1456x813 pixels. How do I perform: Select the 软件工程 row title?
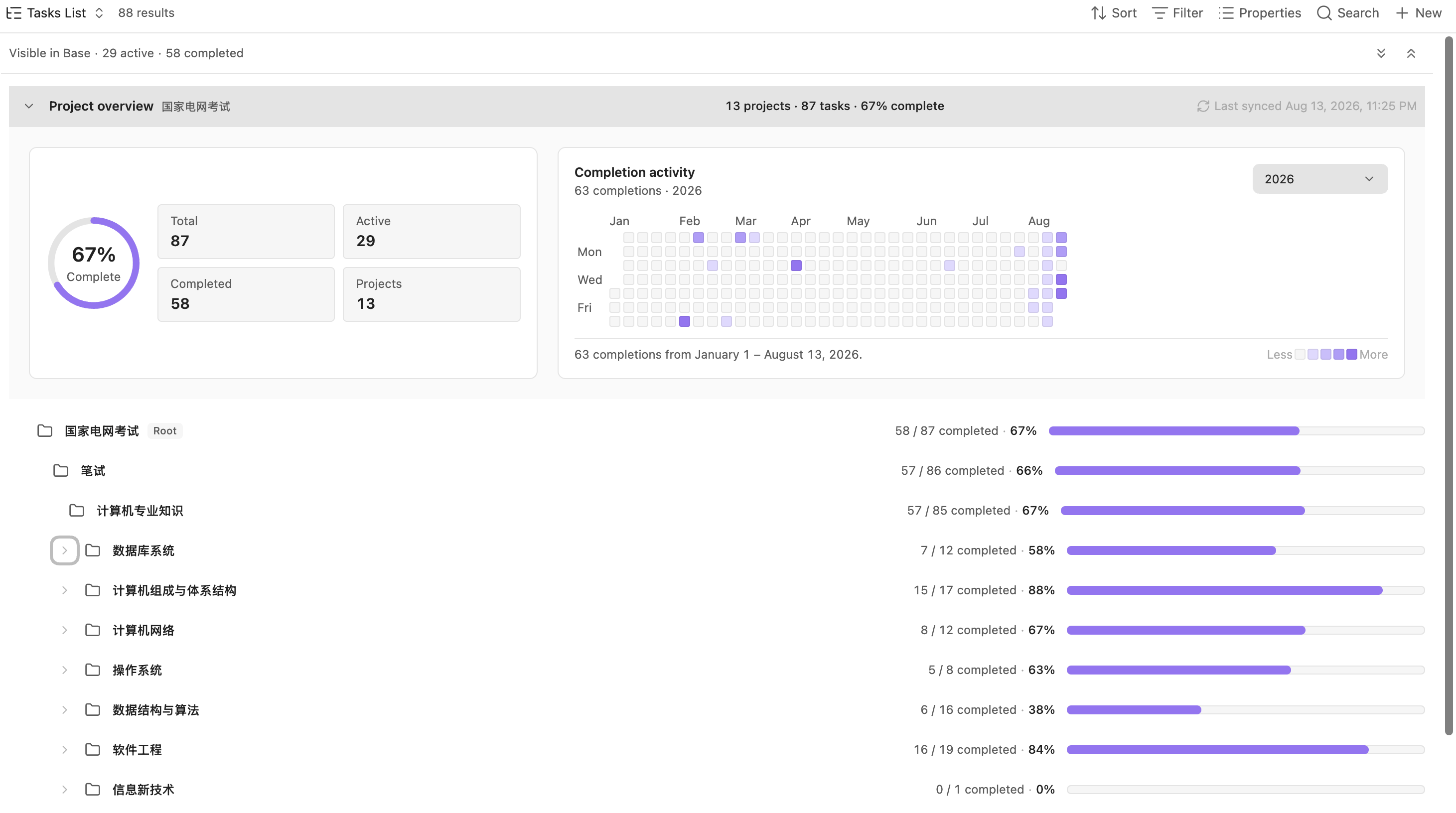[x=137, y=750]
